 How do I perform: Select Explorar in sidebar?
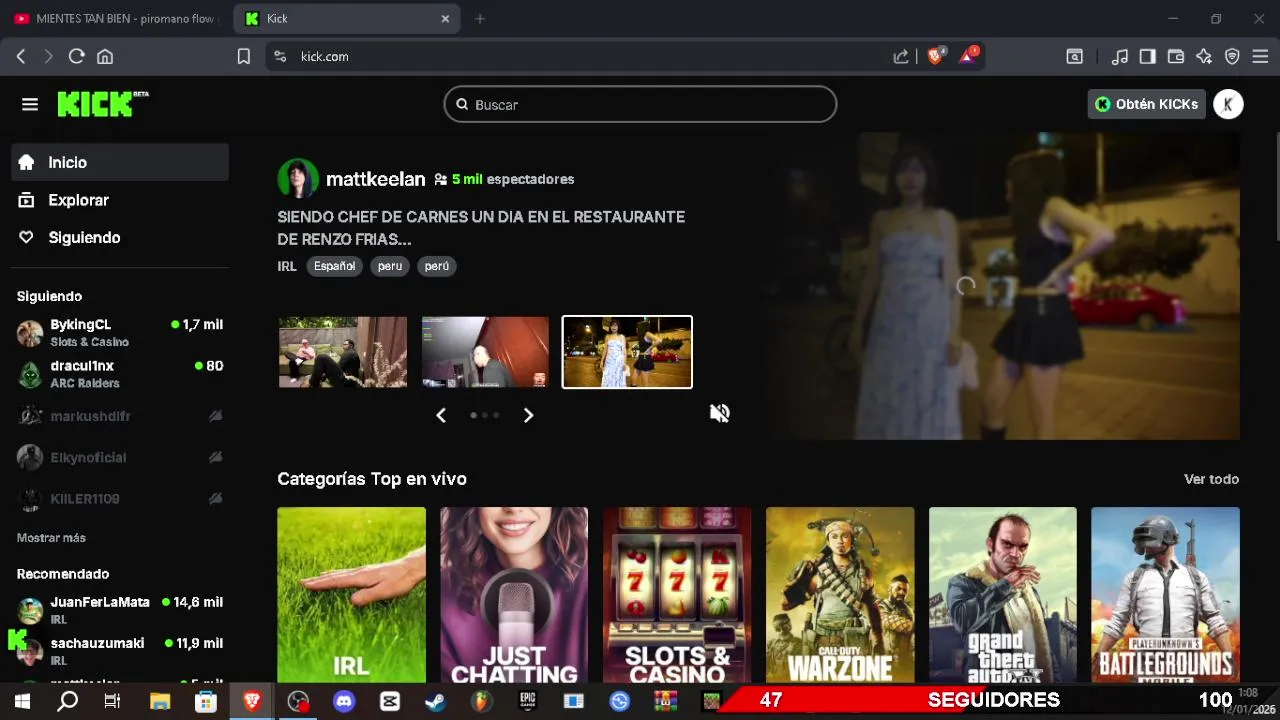pyautogui.click(x=120, y=200)
